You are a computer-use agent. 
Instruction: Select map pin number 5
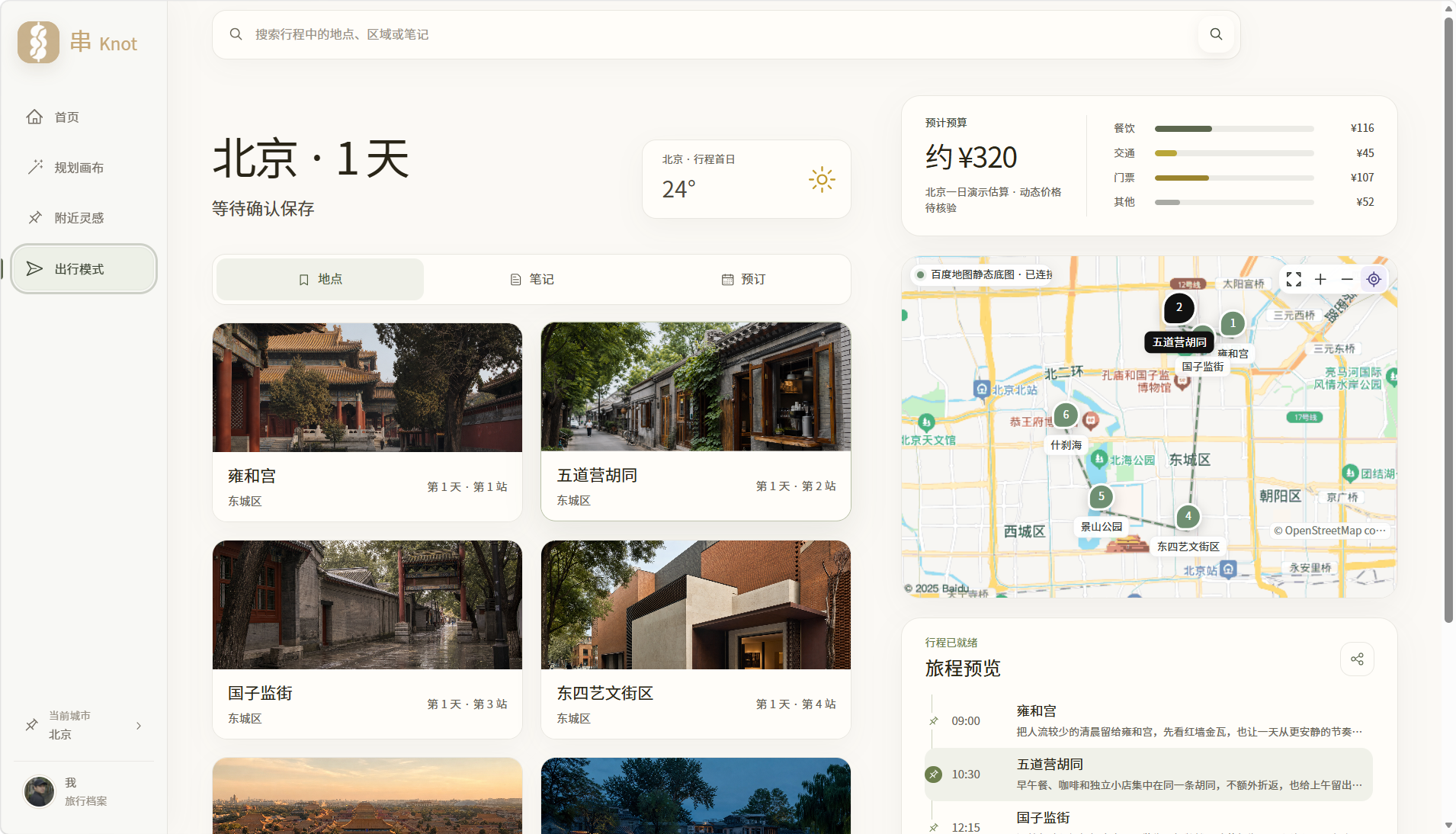(x=1101, y=496)
